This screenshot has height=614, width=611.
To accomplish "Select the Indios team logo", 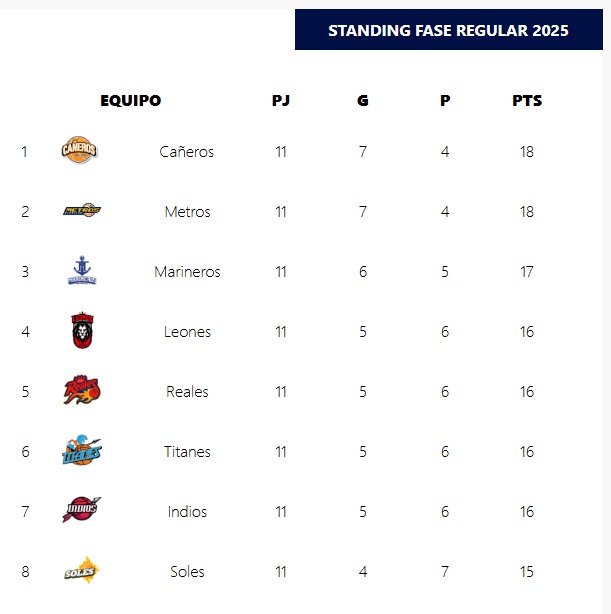I will tap(81, 510).
